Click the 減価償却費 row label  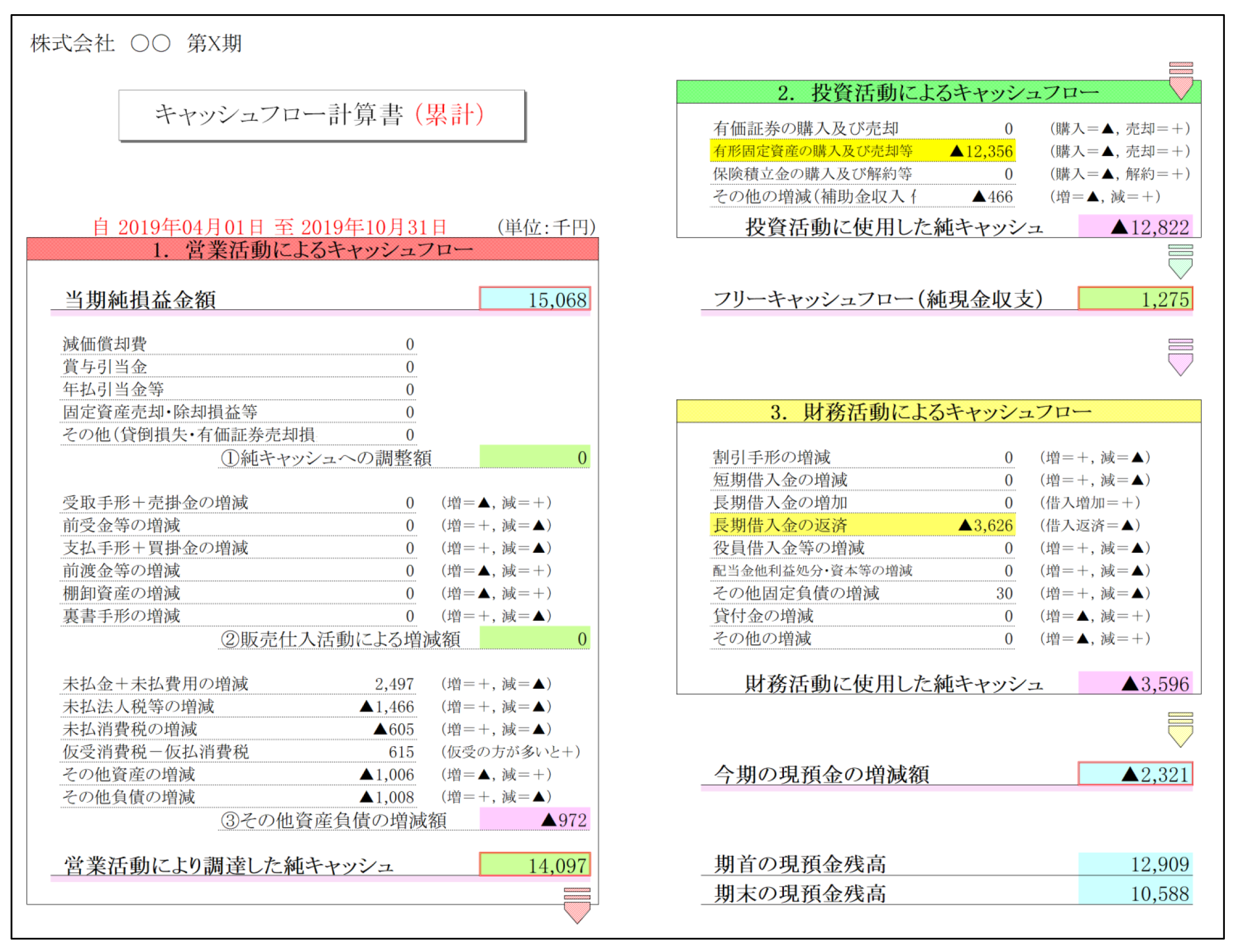pos(104,344)
